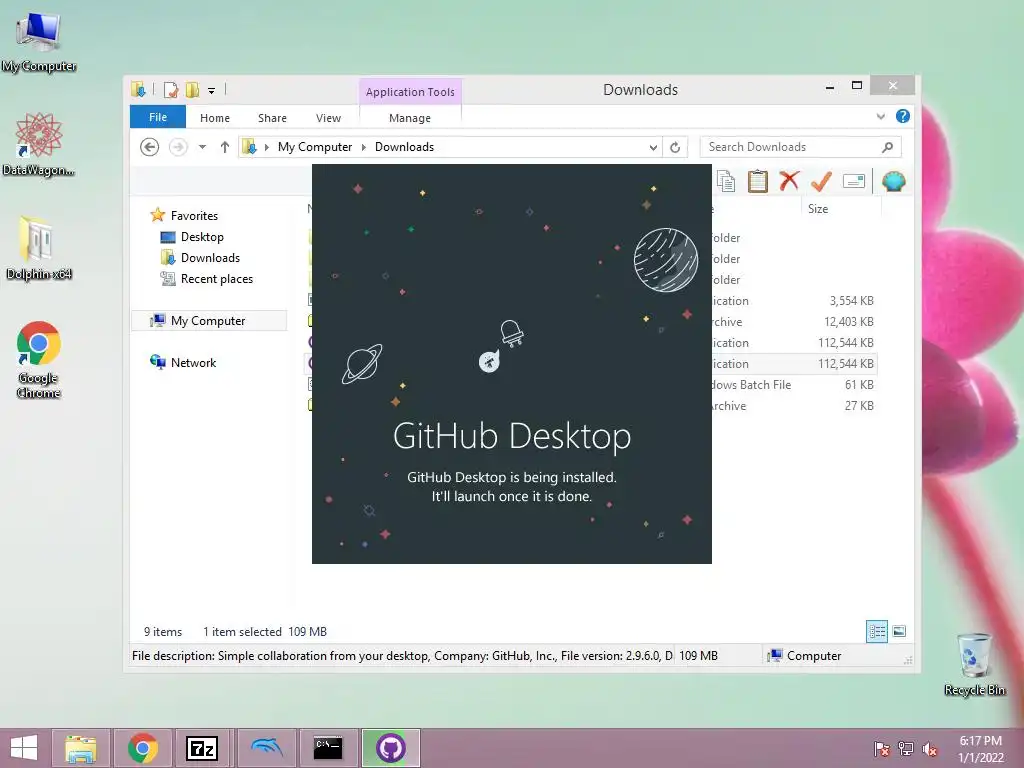Select My Computer in the navigation pane
1024x768 pixels.
208,321
